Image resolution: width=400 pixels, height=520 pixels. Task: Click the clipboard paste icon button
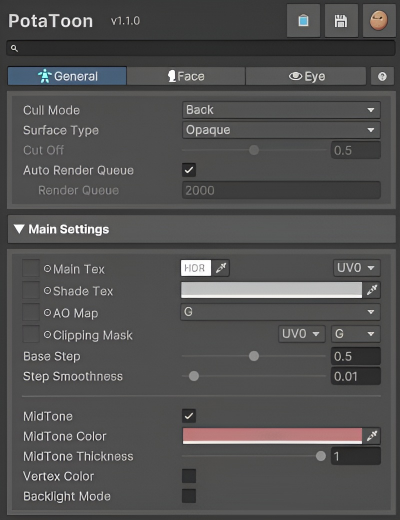click(303, 21)
